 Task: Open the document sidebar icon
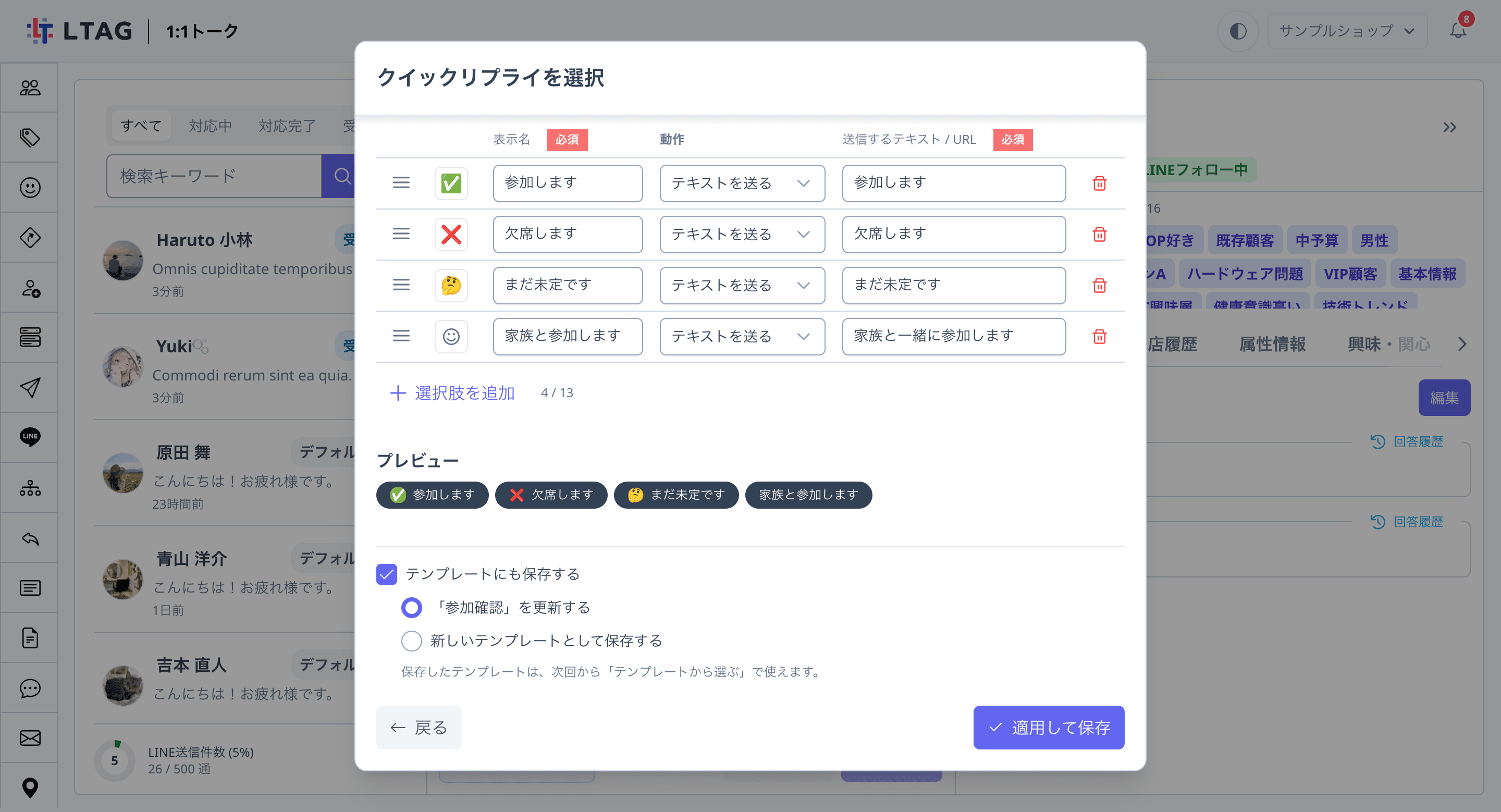click(x=30, y=638)
